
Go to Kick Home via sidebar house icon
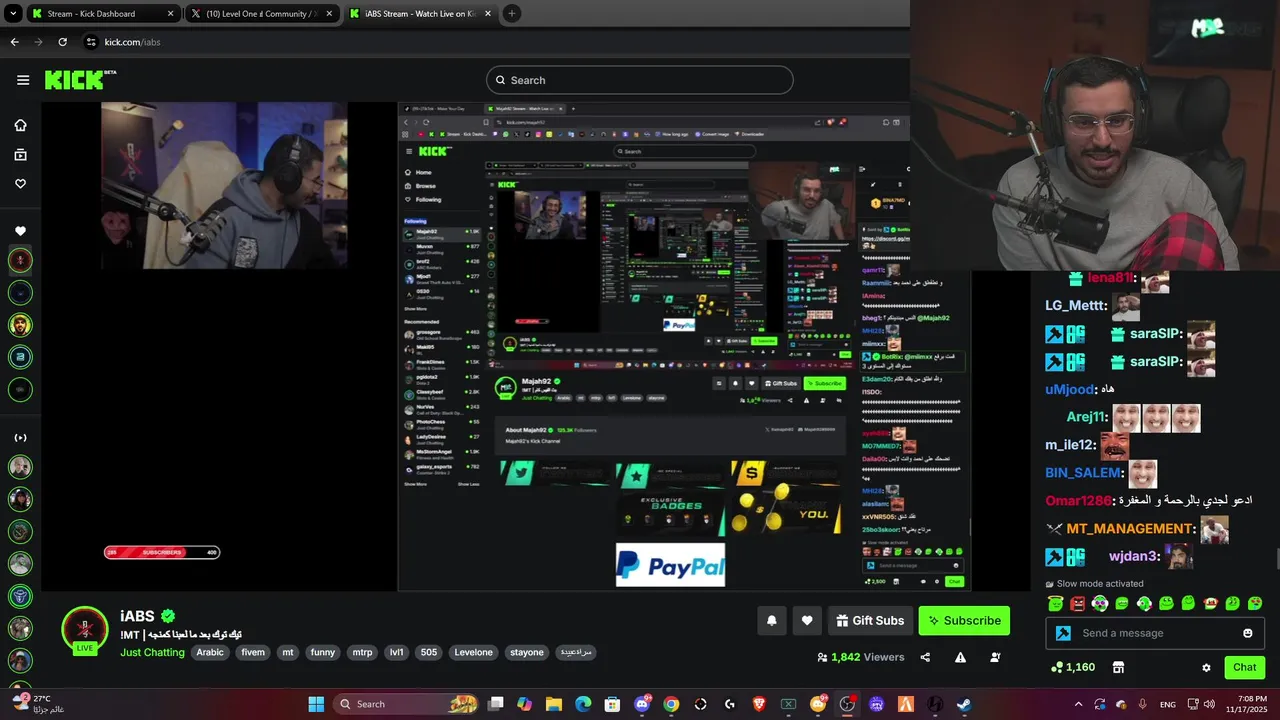point(20,125)
